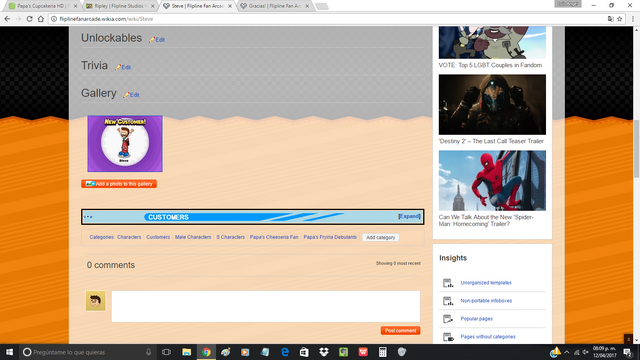Edit the Unlockables section
Viewport: 640px width, 360px height.
click(x=157, y=40)
